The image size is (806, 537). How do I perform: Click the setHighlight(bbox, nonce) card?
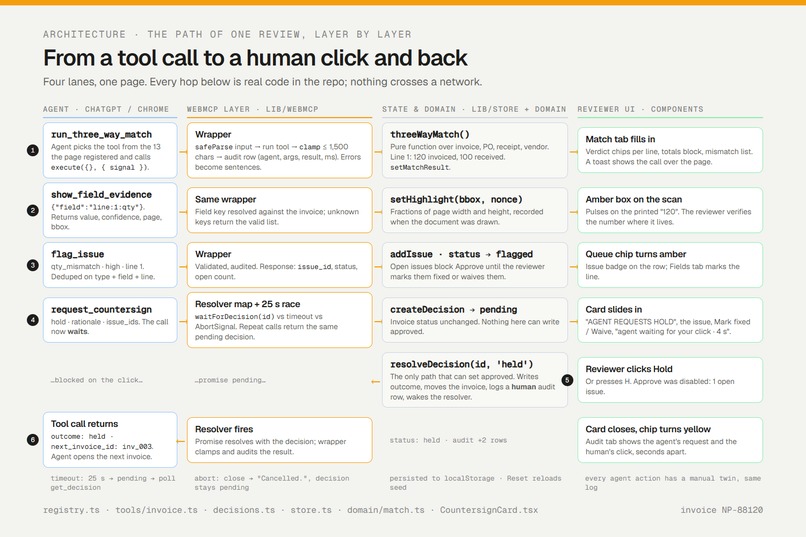(475, 210)
